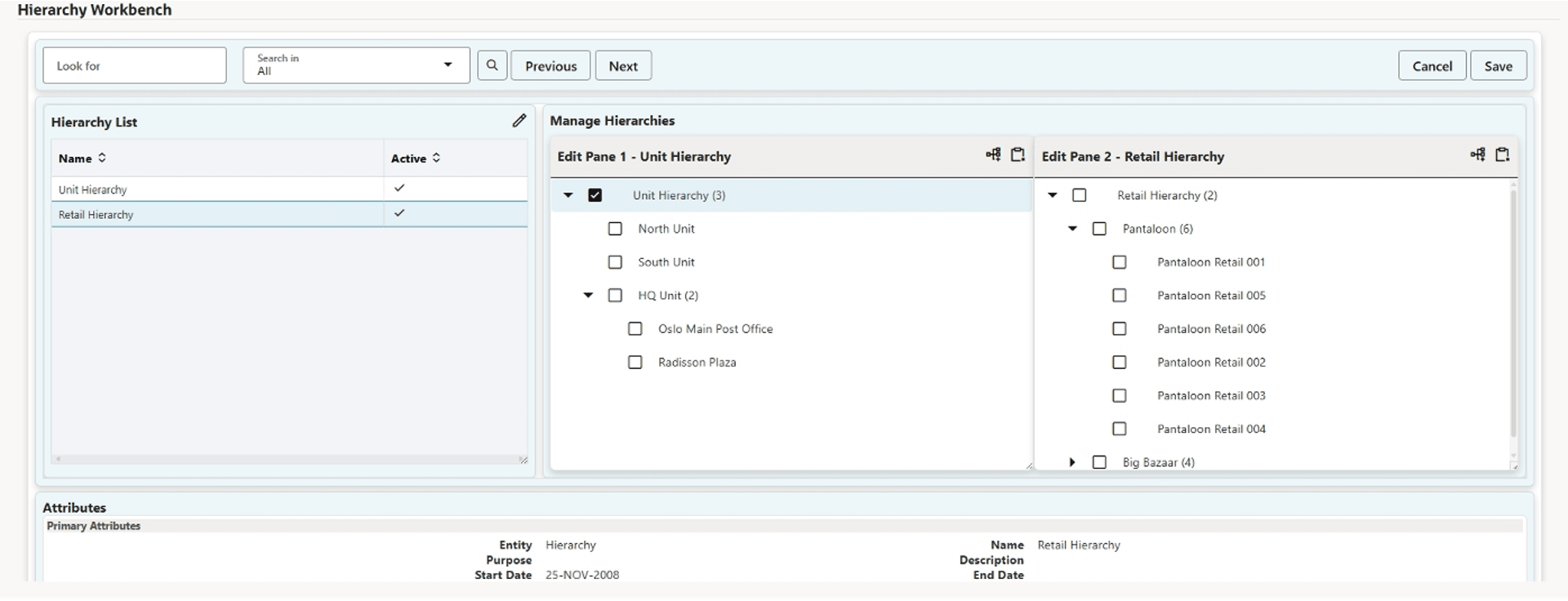Collapse the HQ Unit (2) node
Screen dimensions: 1568x601
pyautogui.click(x=588, y=296)
